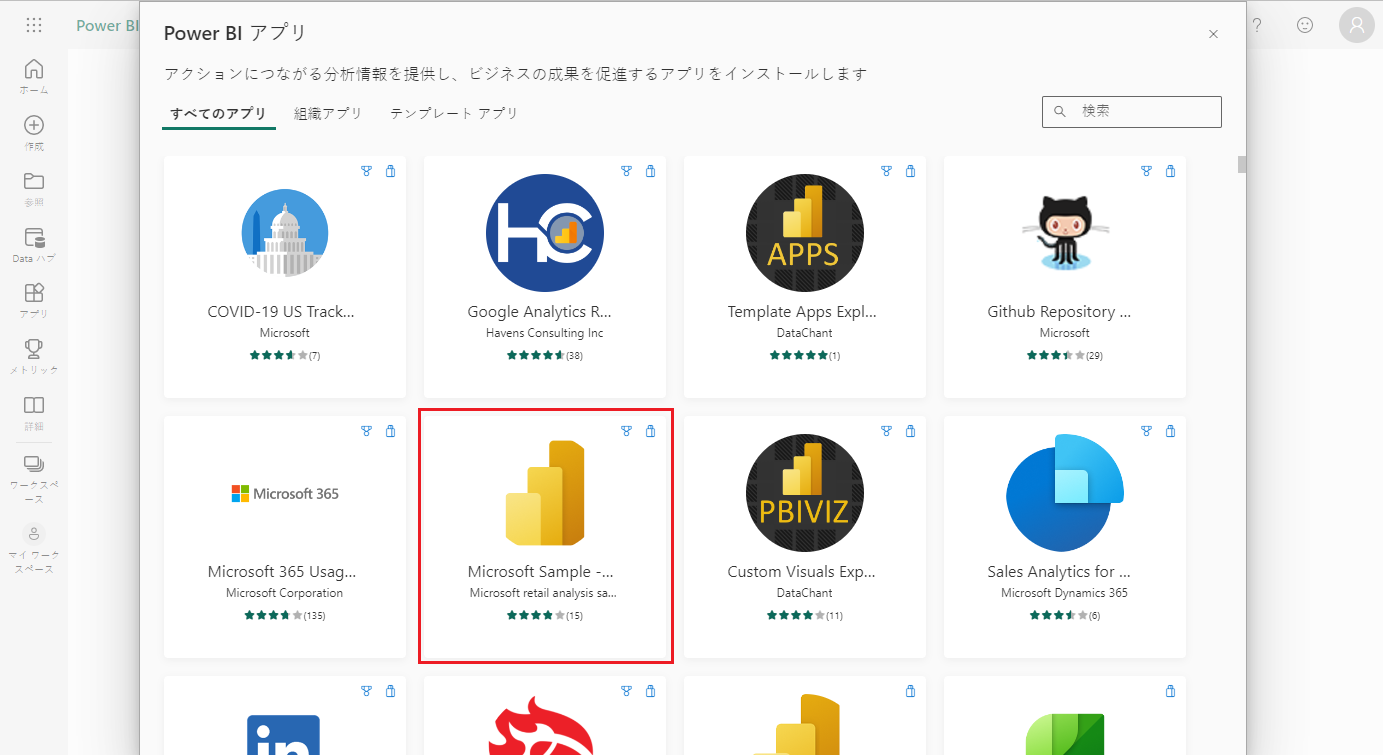Open the Github Repository Octocat thumbnail
1383x755 pixels.
(x=1065, y=233)
